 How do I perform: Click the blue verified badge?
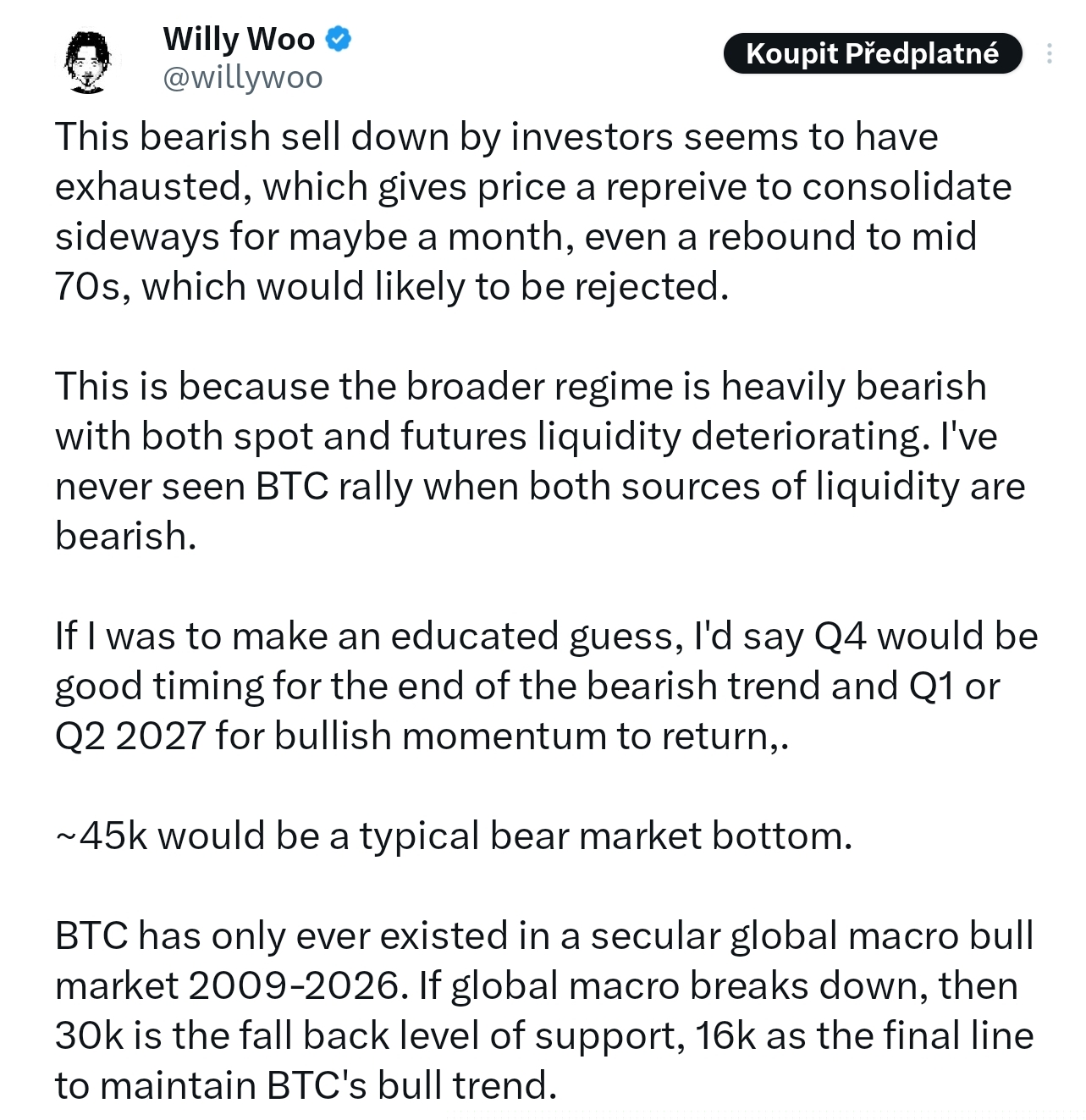click(x=339, y=39)
